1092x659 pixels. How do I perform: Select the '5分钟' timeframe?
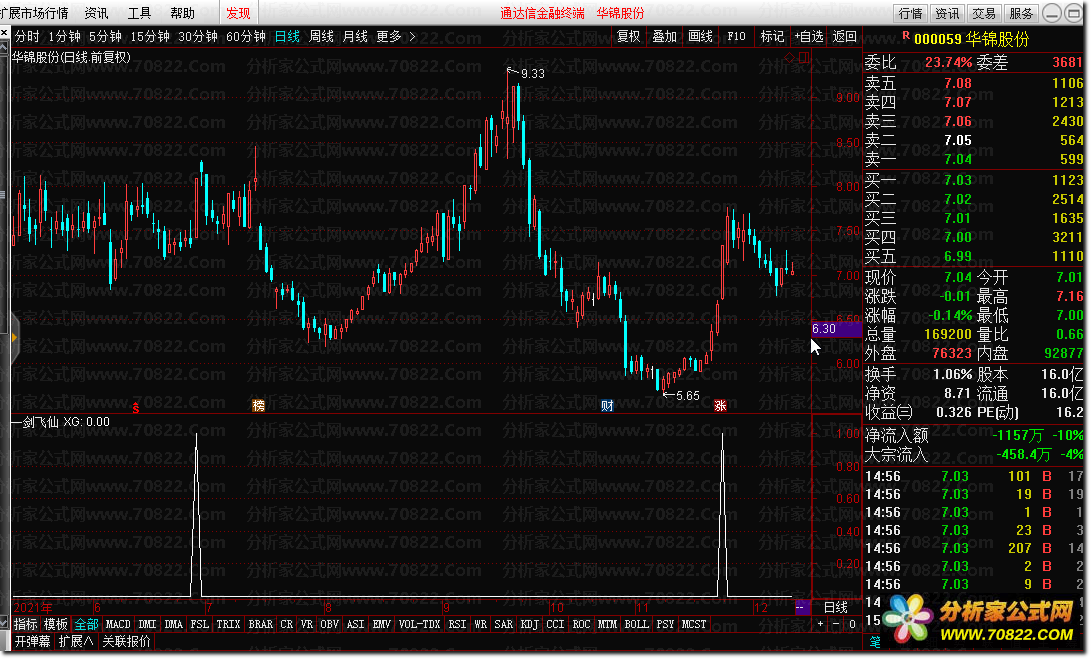point(105,36)
